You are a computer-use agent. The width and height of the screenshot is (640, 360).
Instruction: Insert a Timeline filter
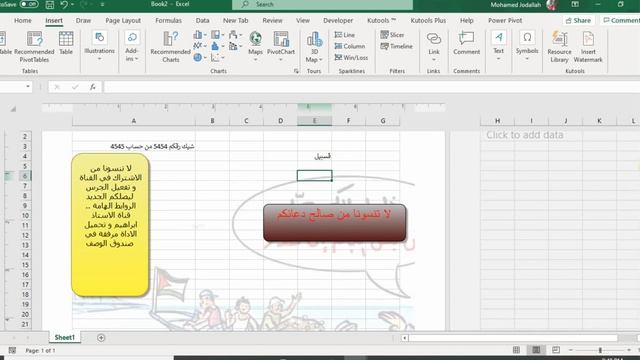396,46
